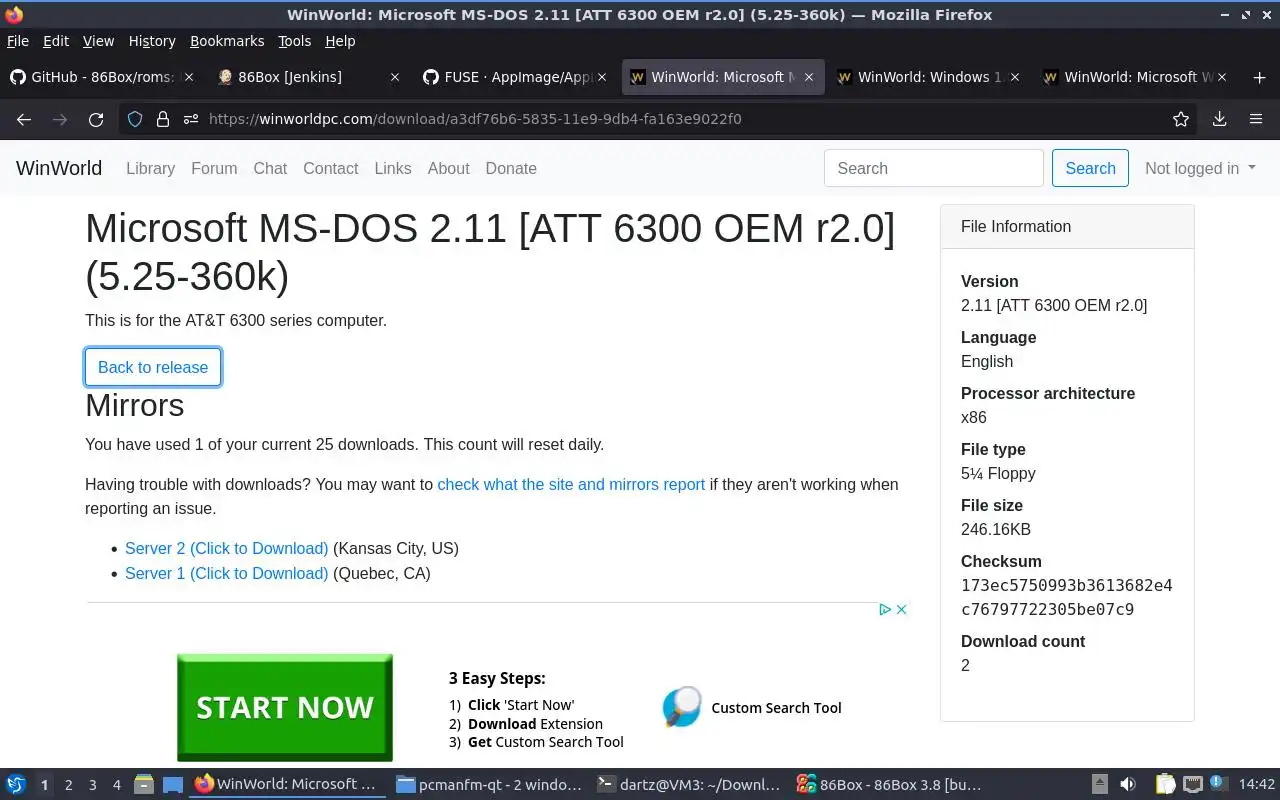Viewport: 1280px width, 800px height.
Task: Reload the current page
Action: (96, 119)
